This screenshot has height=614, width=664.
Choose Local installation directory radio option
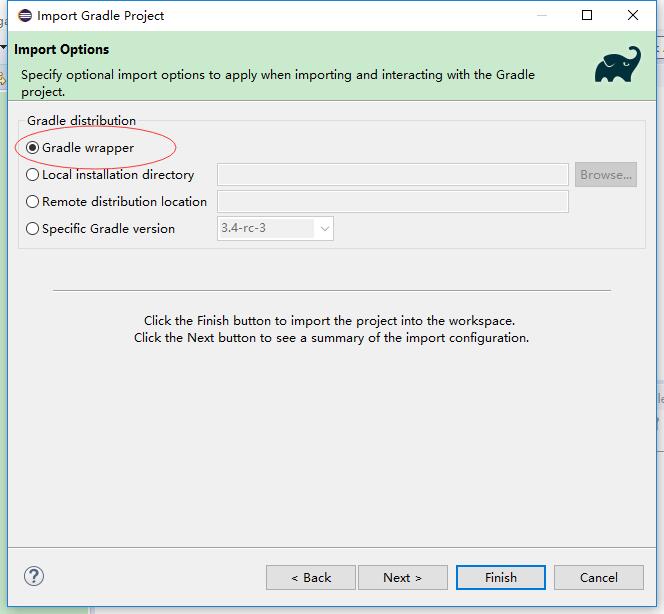point(34,175)
